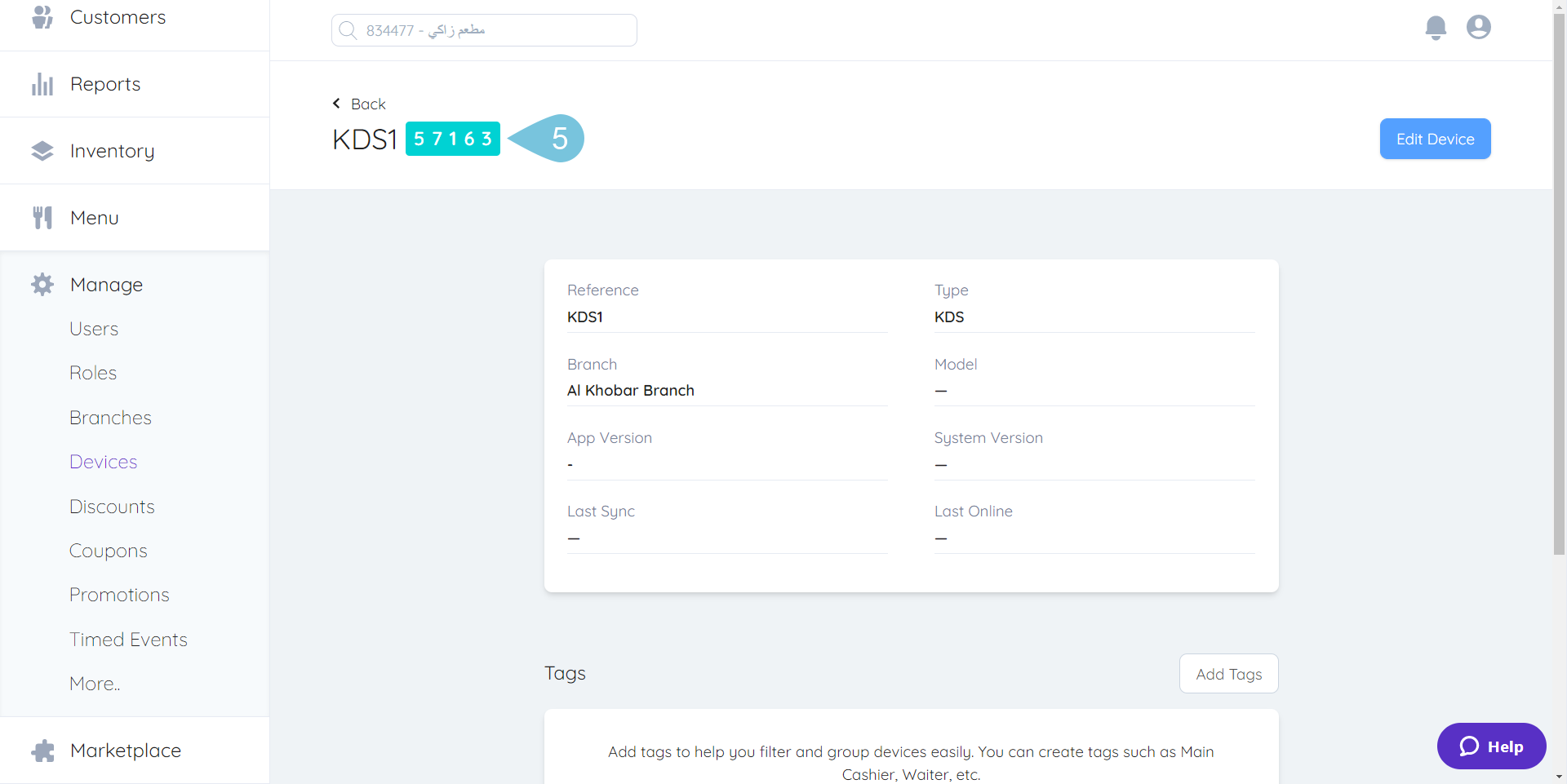Select the Customers icon in the sidebar
The image size is (1567, 784).
42,16
